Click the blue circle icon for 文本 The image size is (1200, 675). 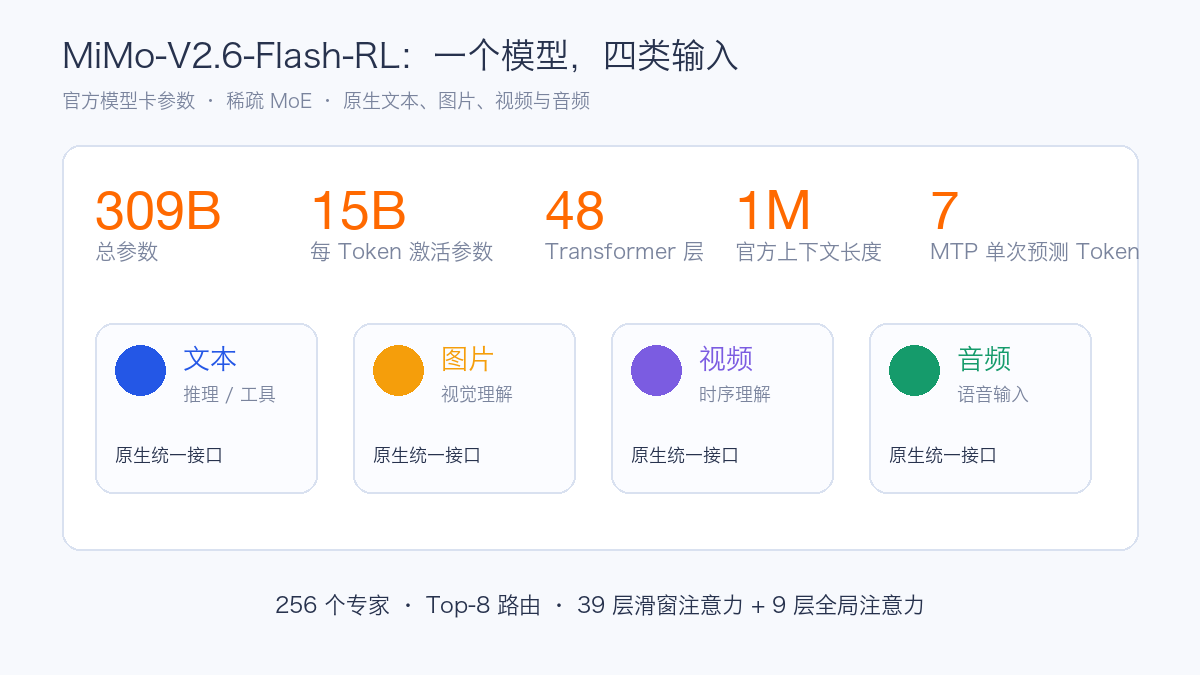click(140, 370)
